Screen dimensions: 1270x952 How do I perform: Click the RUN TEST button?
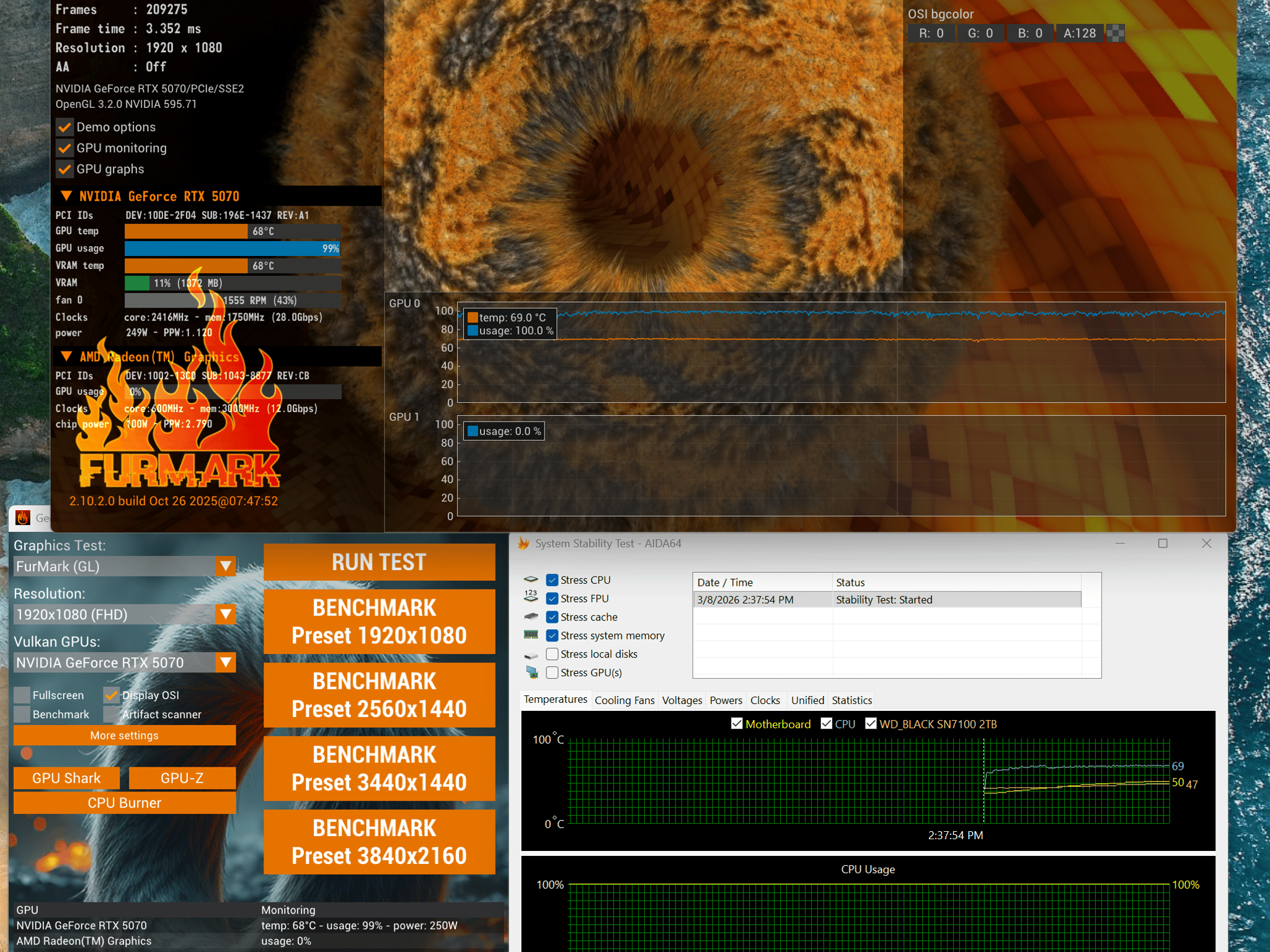pyautogui.click(x=380, y=562)
